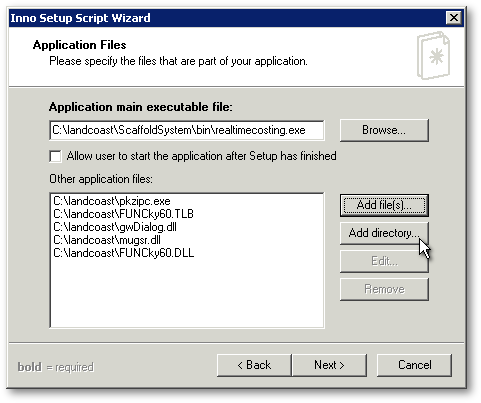Click empty area of other files listbox
This screenshot has width=481, height=403.
click(x=186, y=293)
